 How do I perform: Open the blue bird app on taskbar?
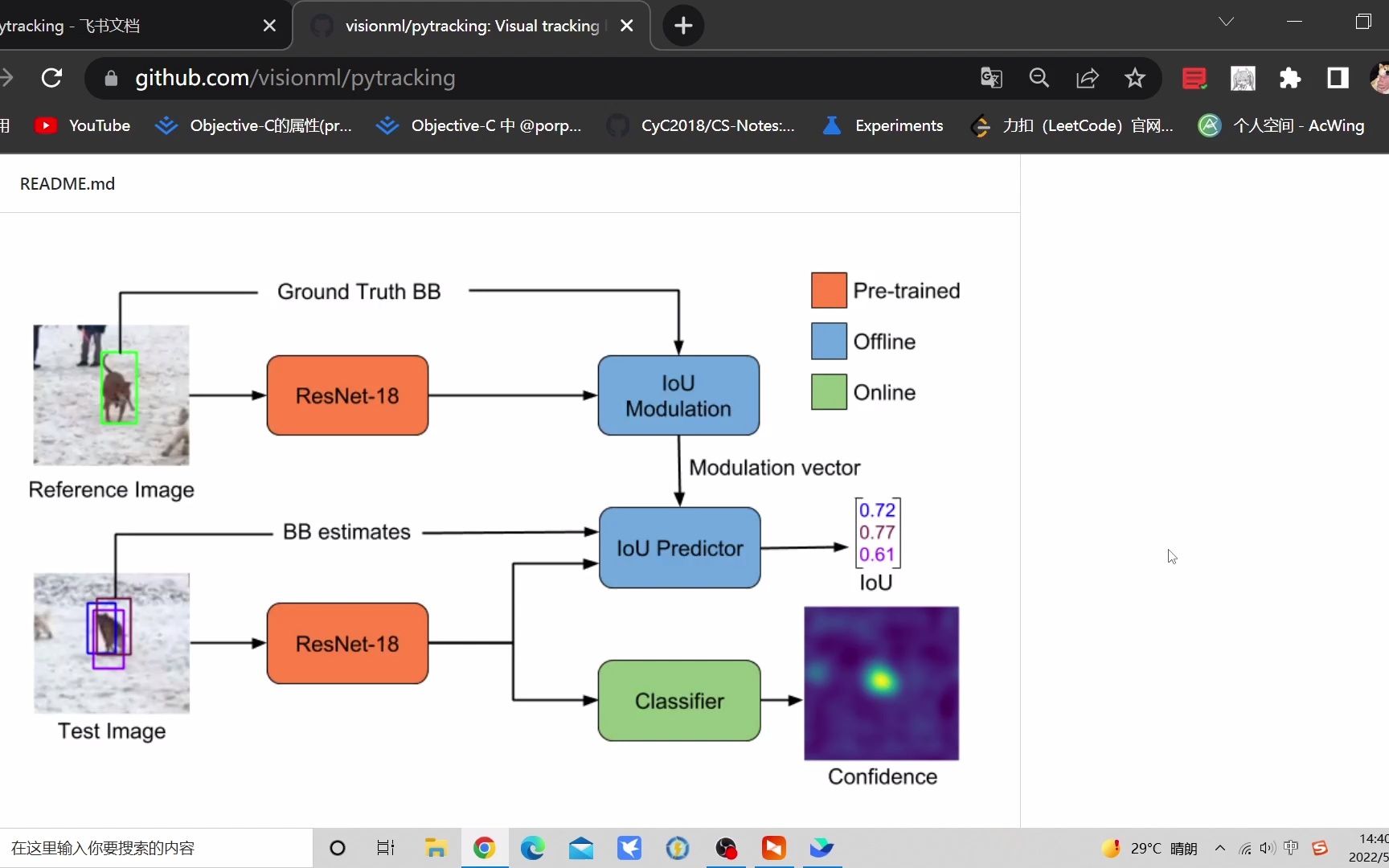(x=629, y=848)
